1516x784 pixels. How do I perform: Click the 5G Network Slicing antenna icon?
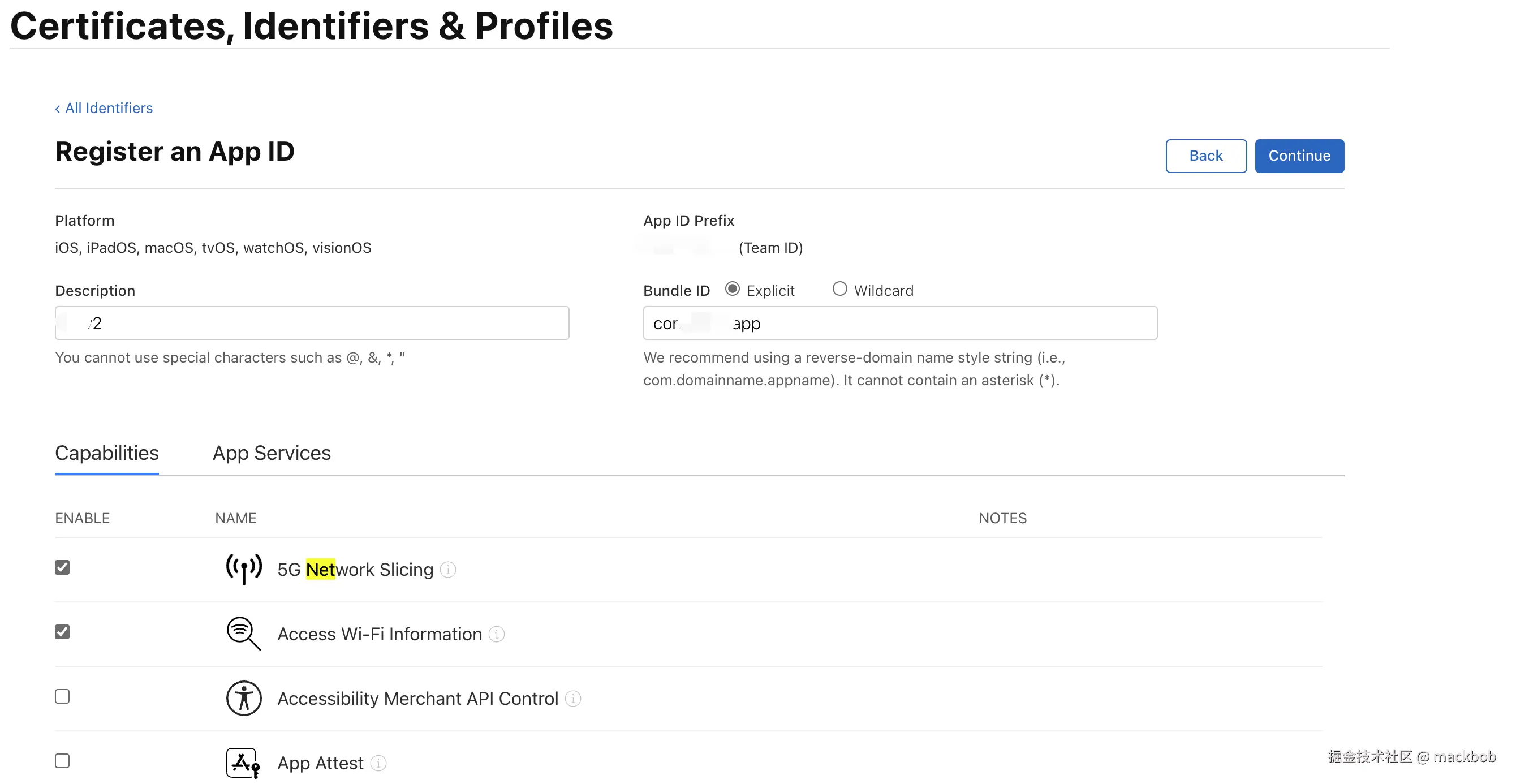(x=244, y=568)
